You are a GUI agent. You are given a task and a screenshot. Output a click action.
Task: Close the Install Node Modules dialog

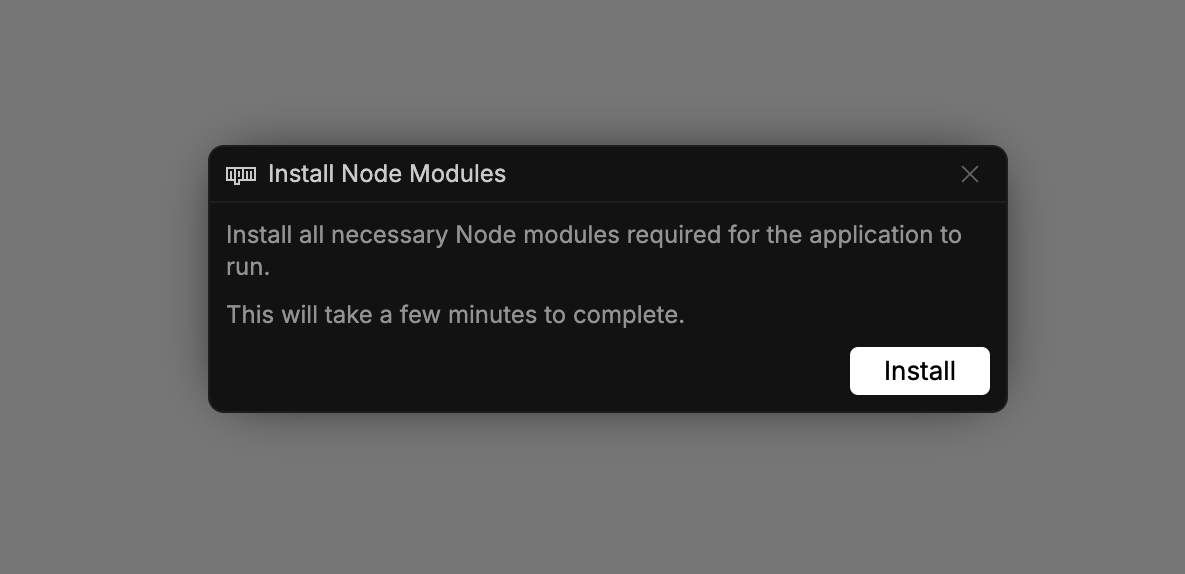(x=969, y=174)
